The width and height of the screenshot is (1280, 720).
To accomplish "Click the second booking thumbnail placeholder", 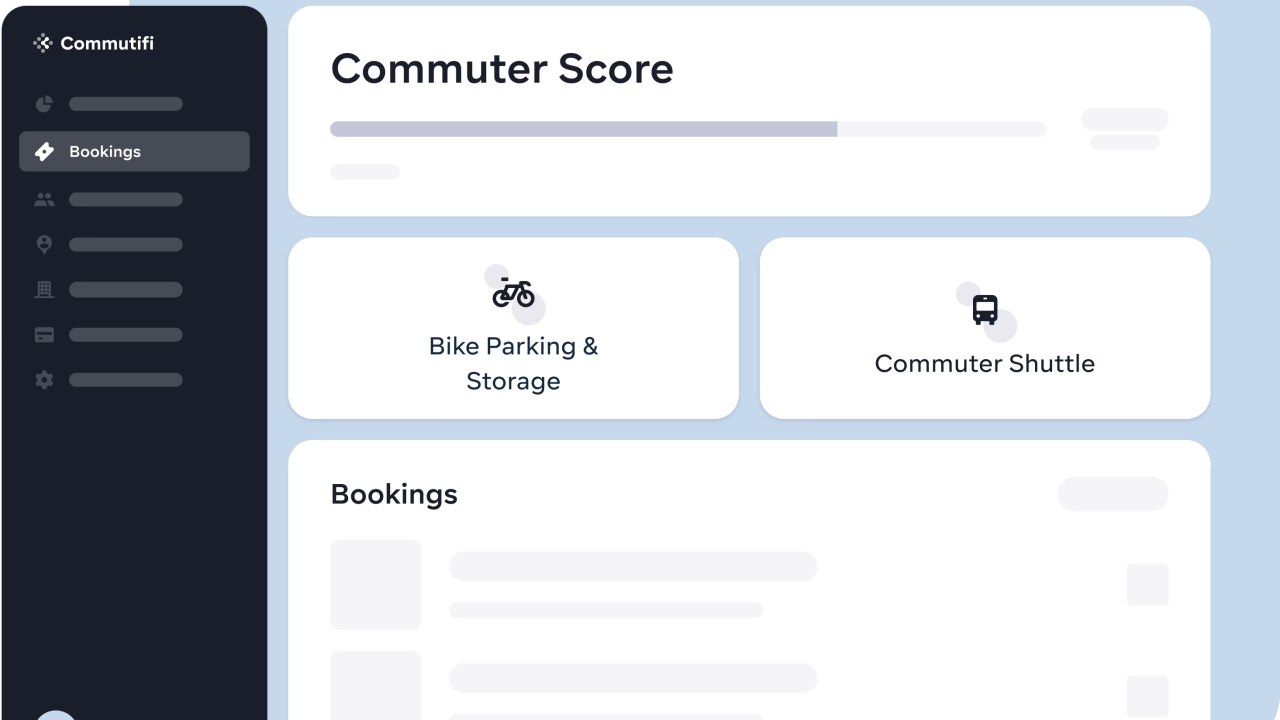I will (x=375, y=686).
